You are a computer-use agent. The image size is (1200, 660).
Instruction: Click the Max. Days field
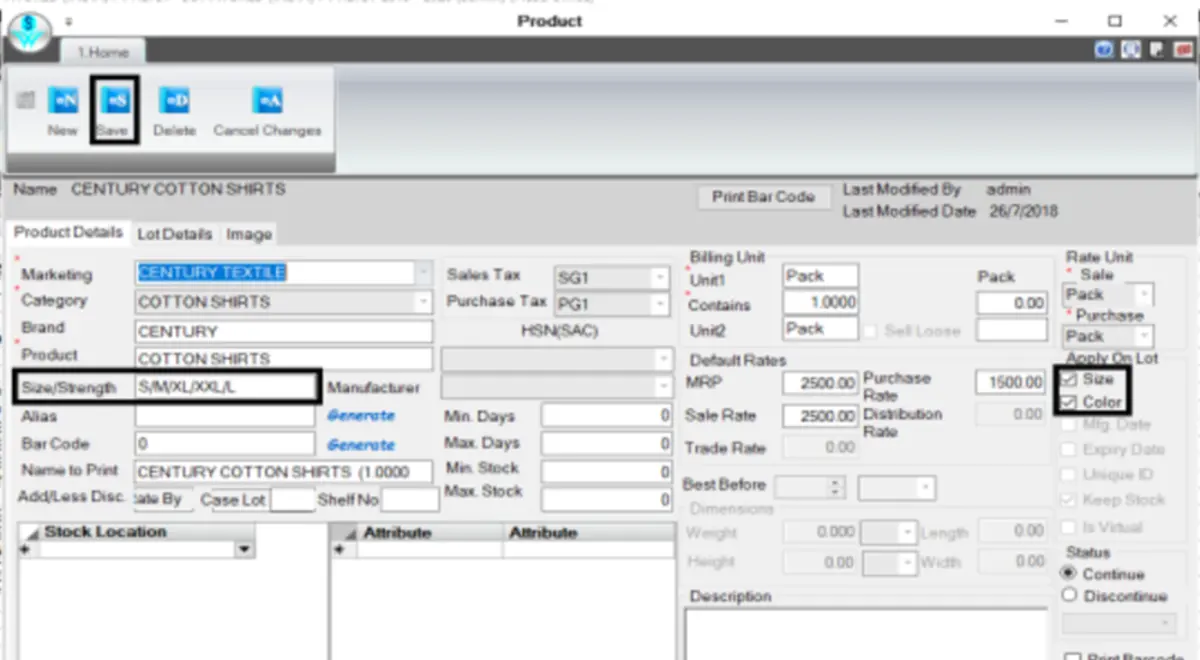[607, 443]
